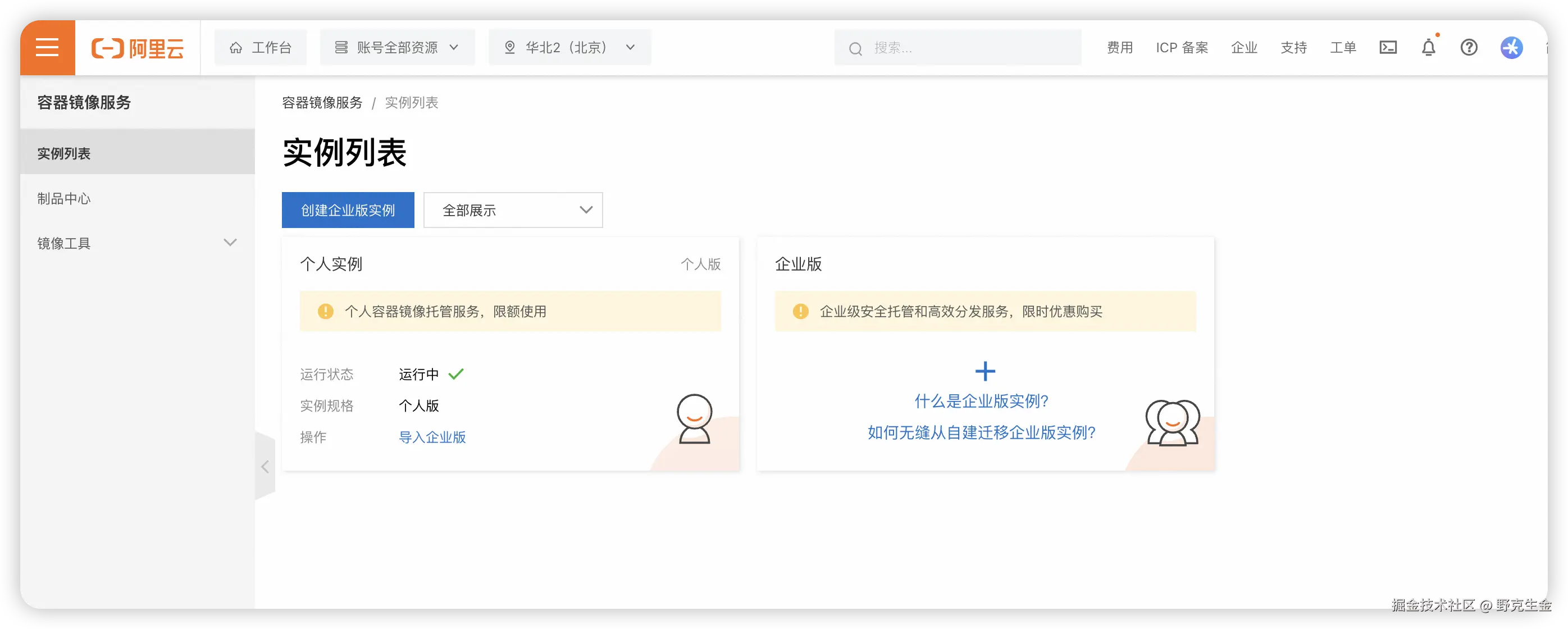Image resolution: width=1568 pixels, height=629 pixels.
Task: Click the 工作台 home button
Action: point(261,48)
